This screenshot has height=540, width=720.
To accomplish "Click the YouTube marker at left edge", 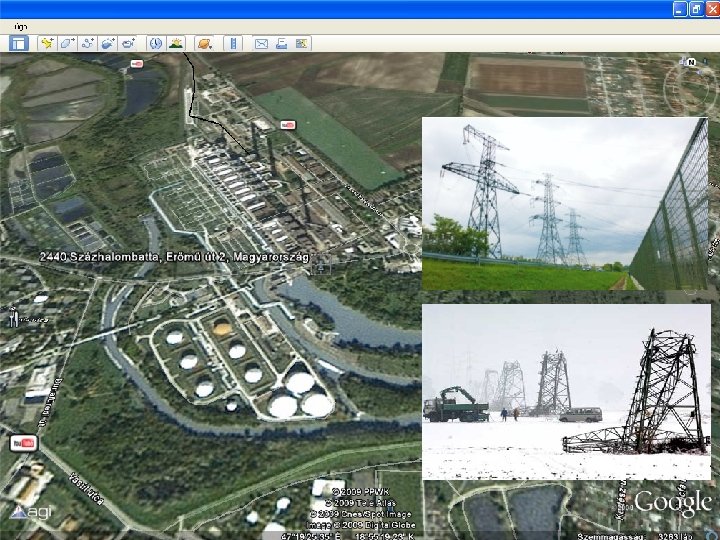I will click(x=22, y=442).
